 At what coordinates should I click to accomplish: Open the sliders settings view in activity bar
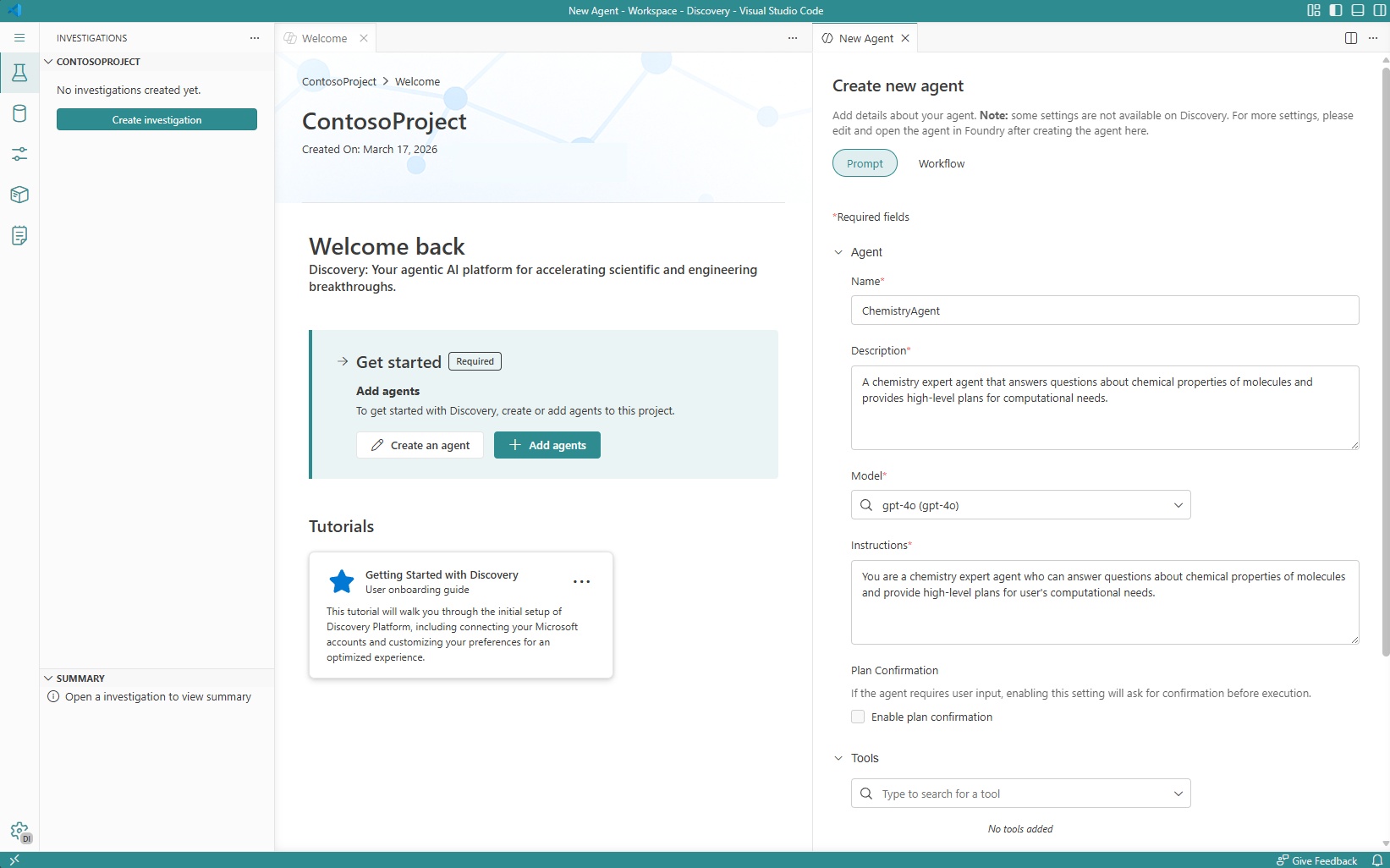pos(19,154)
